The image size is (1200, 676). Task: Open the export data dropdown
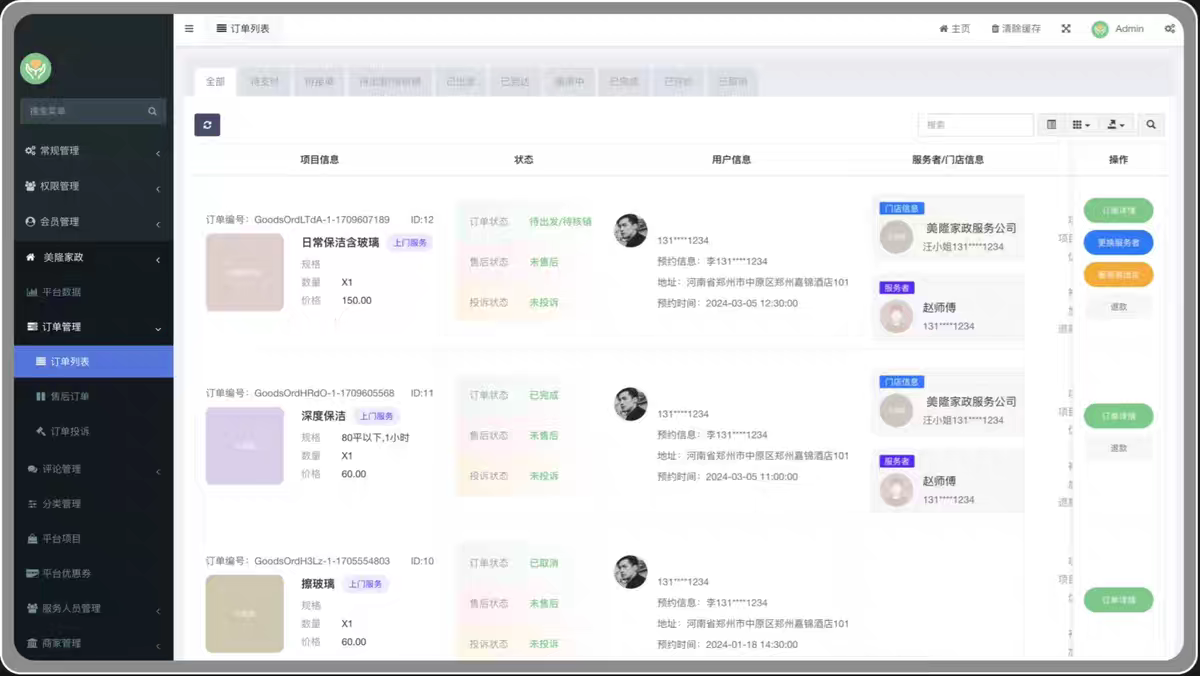point(1116,125)
